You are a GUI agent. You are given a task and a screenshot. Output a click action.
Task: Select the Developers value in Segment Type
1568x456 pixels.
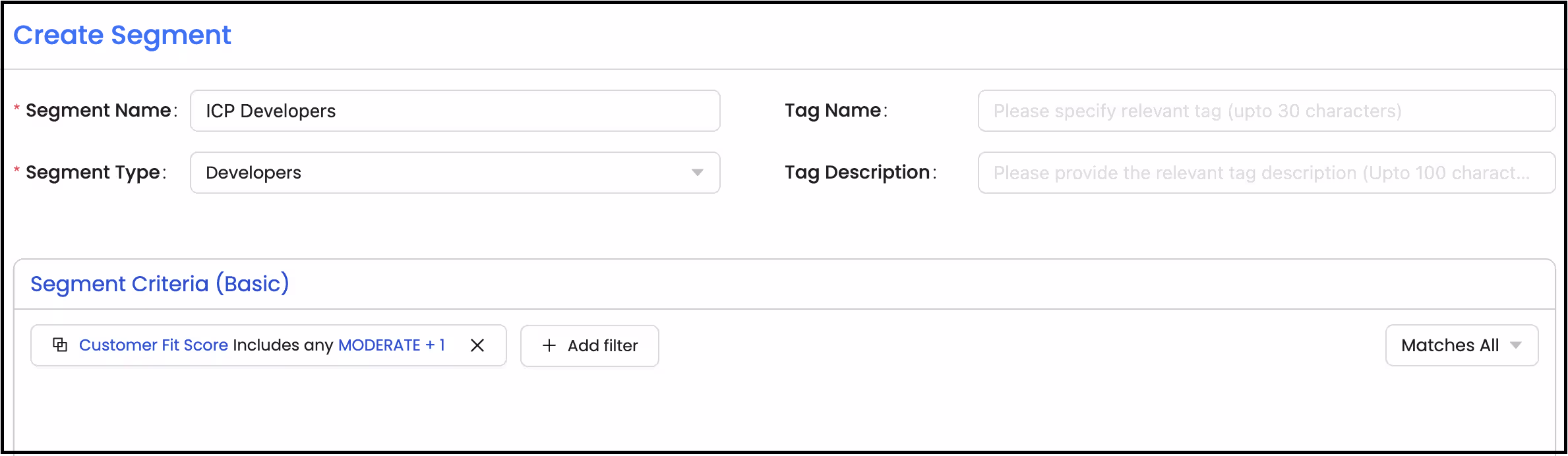(x=253, y=173)
